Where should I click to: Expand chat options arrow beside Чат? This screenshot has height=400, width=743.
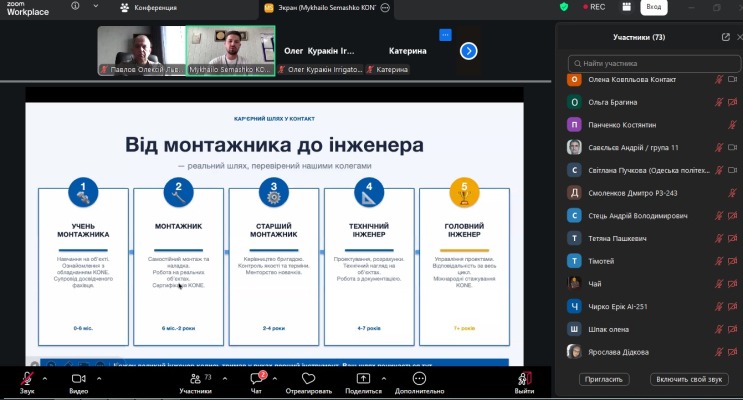point(275,379)
